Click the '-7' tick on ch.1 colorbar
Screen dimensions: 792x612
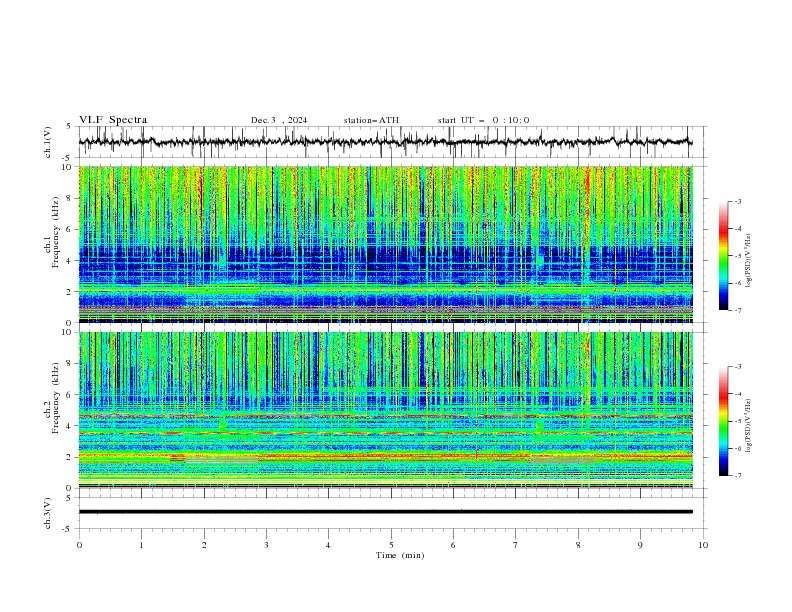[x=738, y=310]
